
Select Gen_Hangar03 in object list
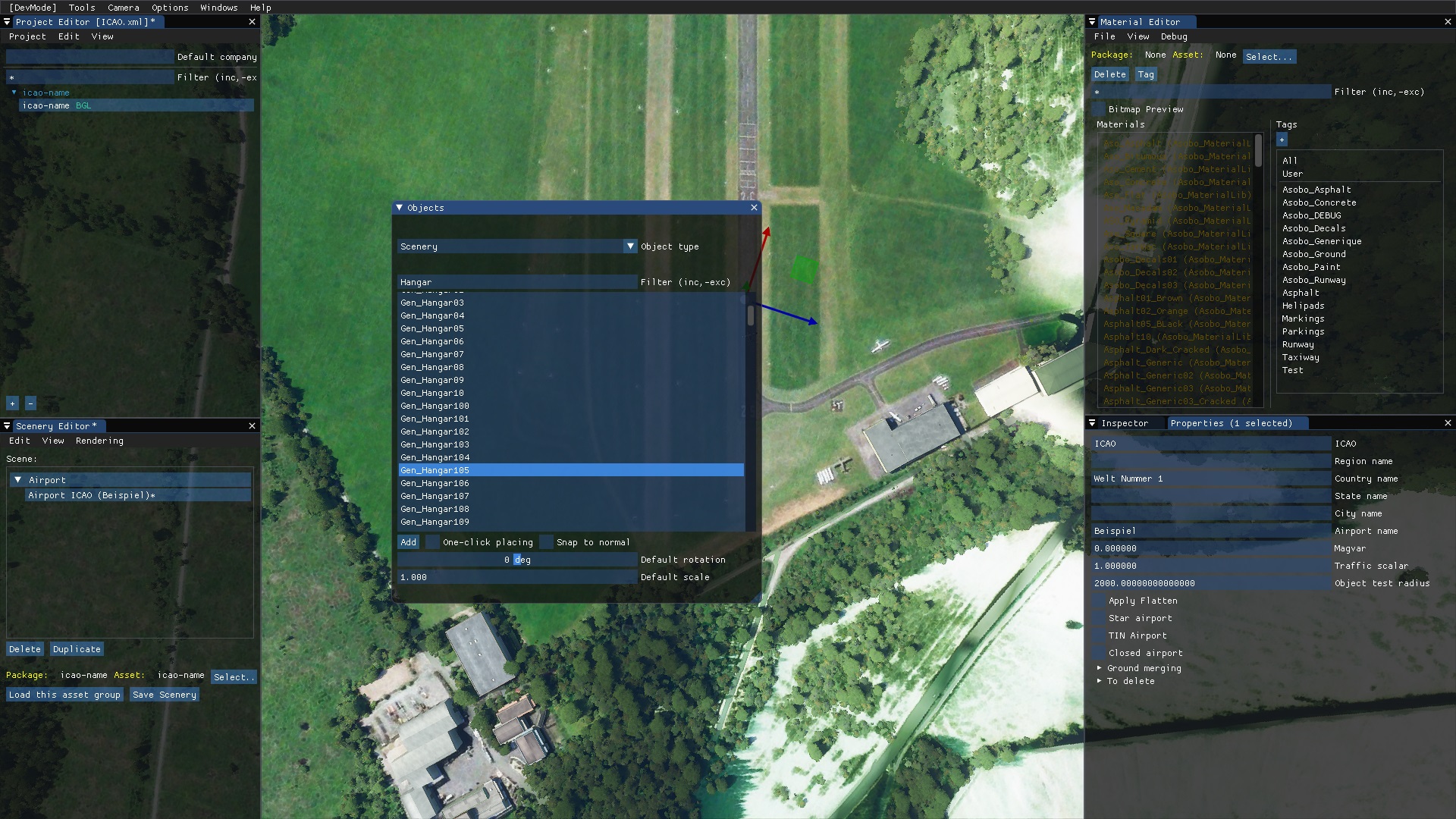pyautogui.click(x=571, y=303)
